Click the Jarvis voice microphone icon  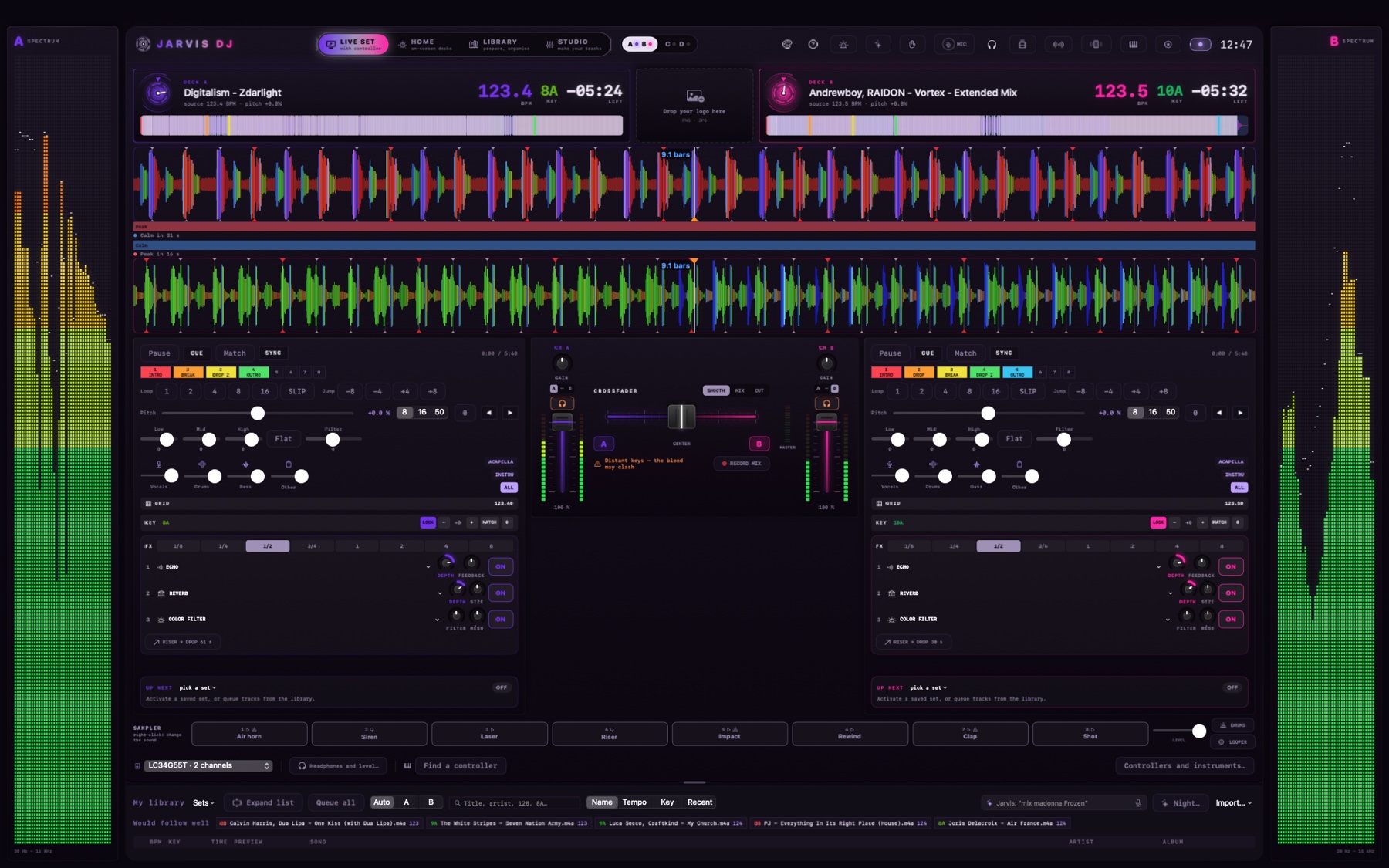1138,802
